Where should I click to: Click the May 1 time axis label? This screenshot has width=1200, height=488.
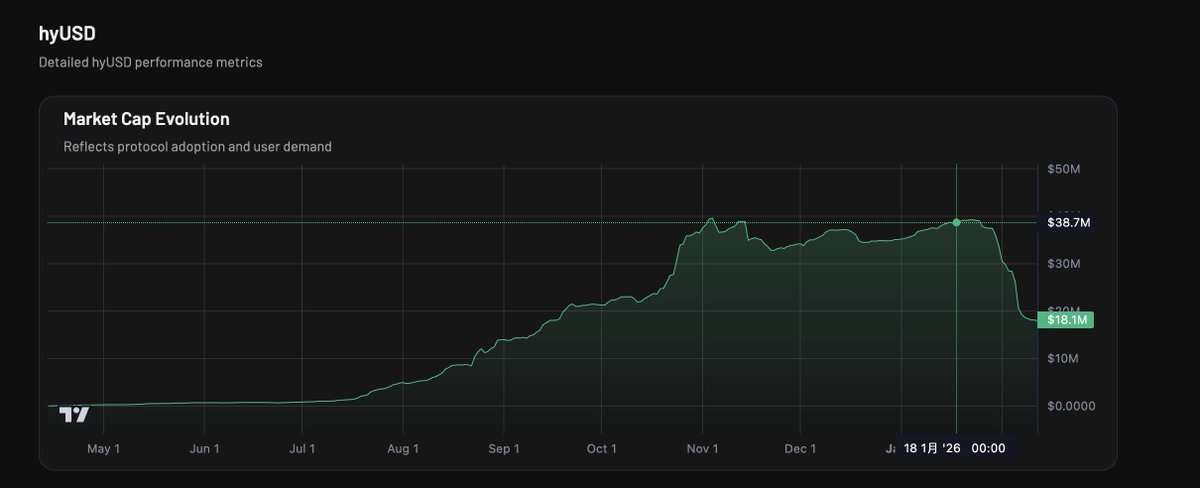pos(104,449)
